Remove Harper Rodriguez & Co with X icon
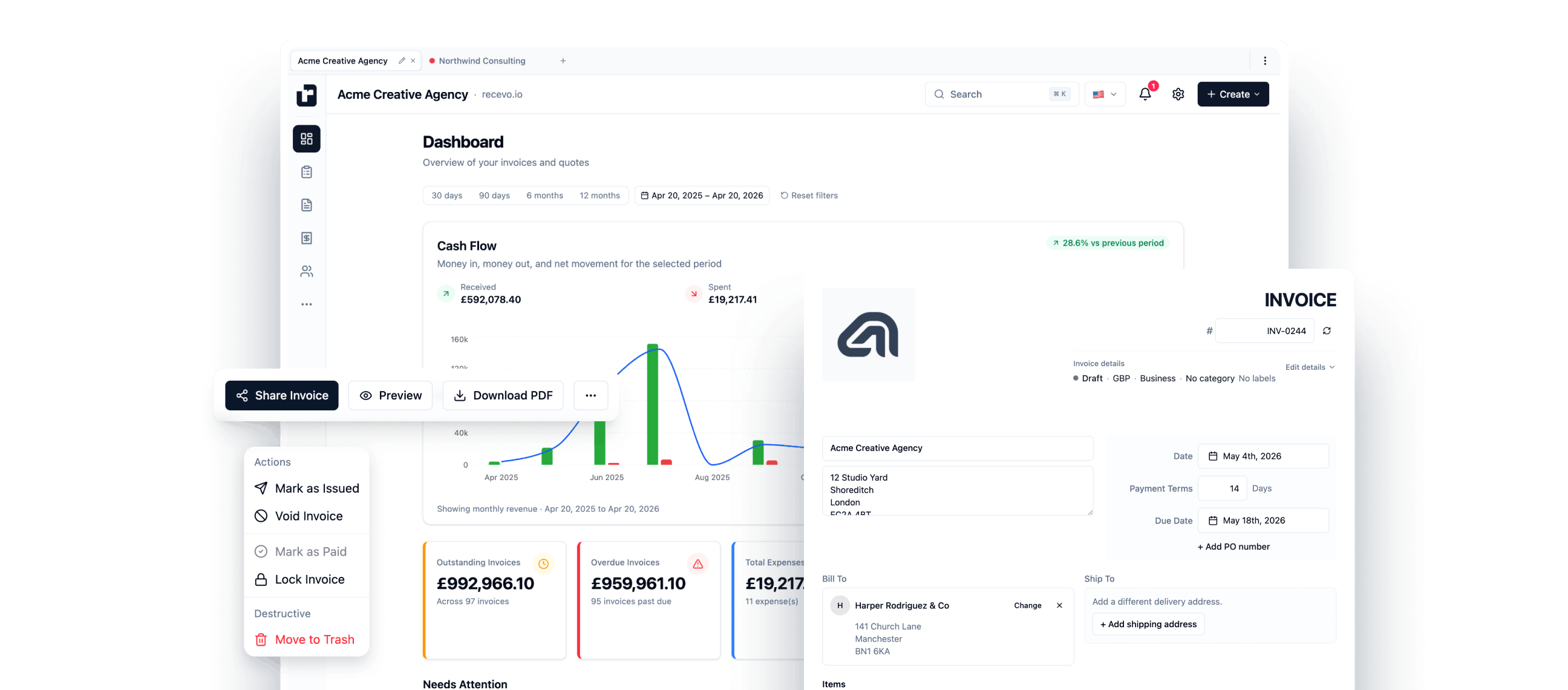1568x690 pixels. [x=1059, y=605]
